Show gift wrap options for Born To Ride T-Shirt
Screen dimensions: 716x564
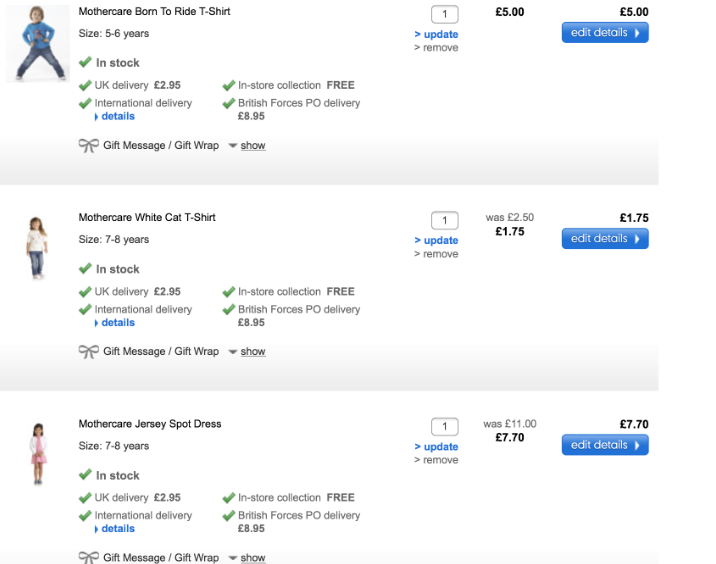[253, 146]
